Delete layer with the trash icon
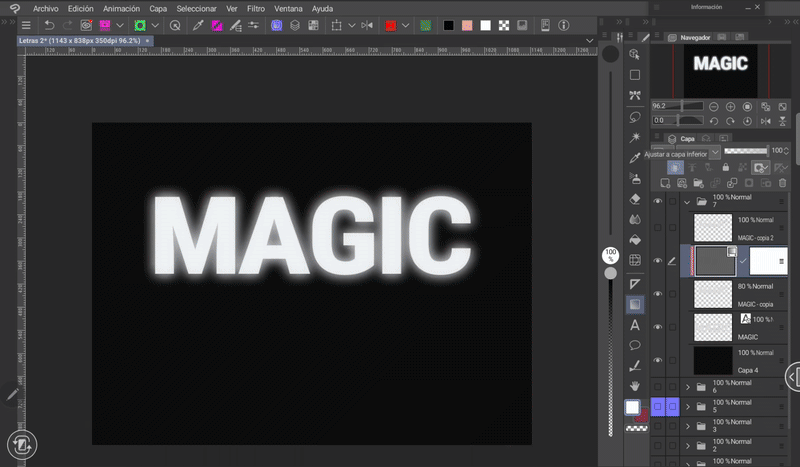 (x=782, y=183)
